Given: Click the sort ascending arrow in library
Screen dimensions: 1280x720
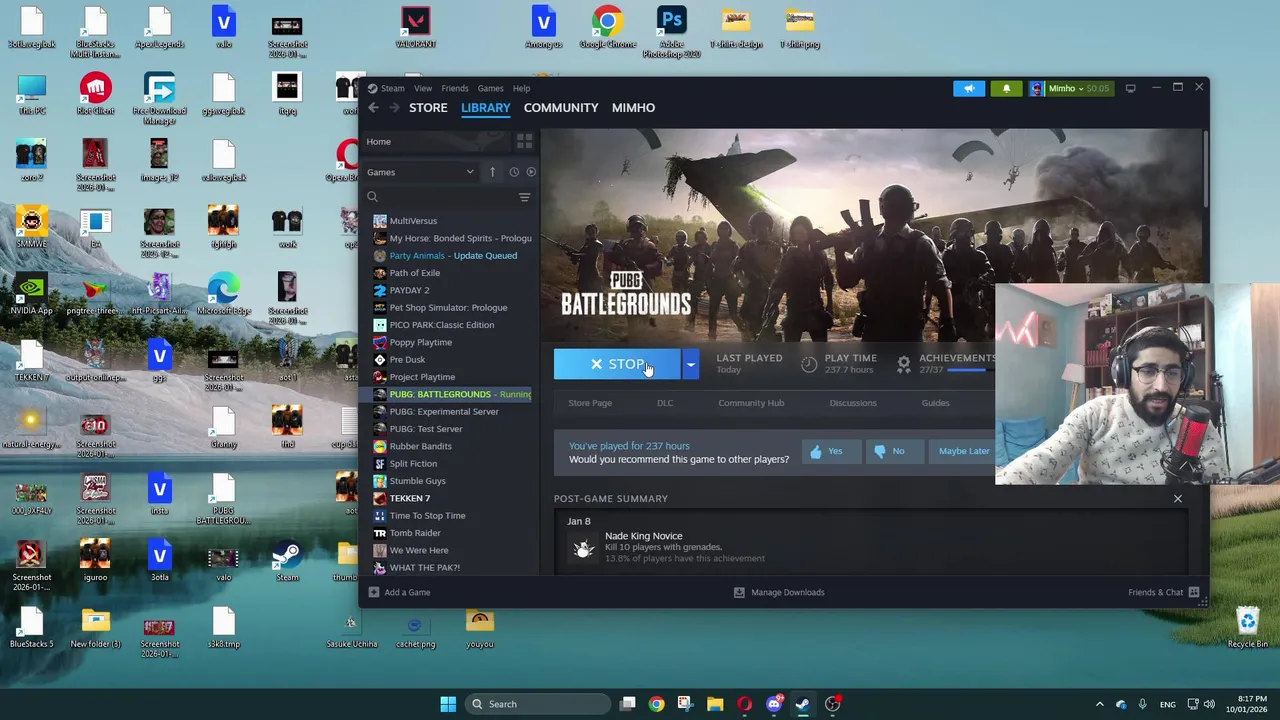Looking at the screenshot, I should [492, 172].
